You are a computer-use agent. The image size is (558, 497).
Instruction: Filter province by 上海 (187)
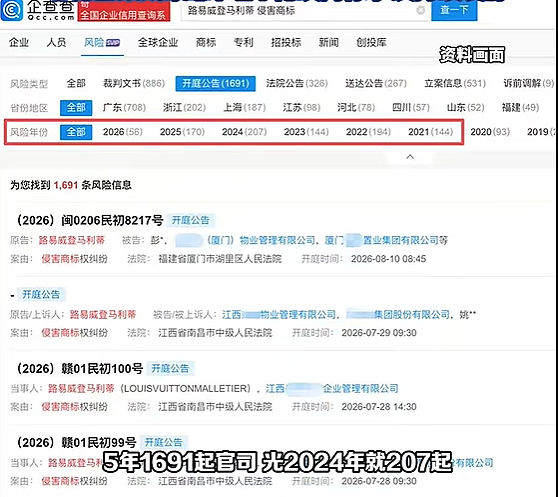[244, 107]
